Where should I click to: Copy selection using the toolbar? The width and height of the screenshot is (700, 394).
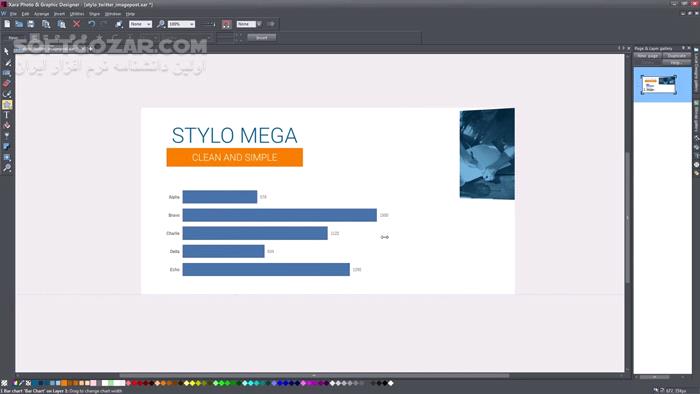[x=46, y=24]
